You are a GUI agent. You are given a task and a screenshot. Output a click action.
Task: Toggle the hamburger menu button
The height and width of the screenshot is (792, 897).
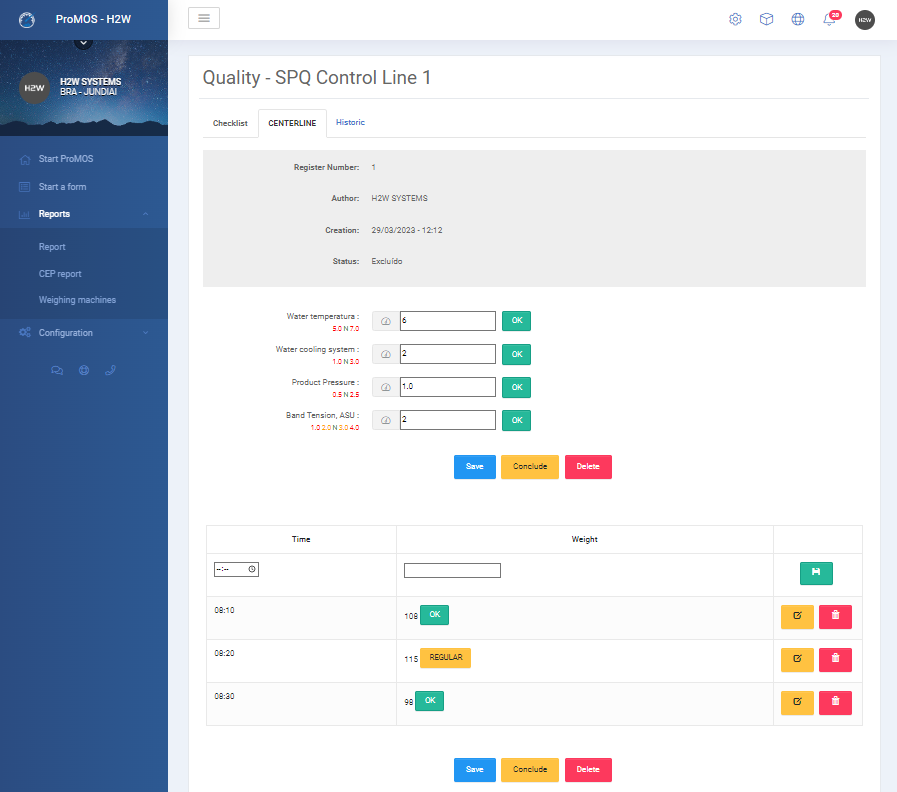204,18
